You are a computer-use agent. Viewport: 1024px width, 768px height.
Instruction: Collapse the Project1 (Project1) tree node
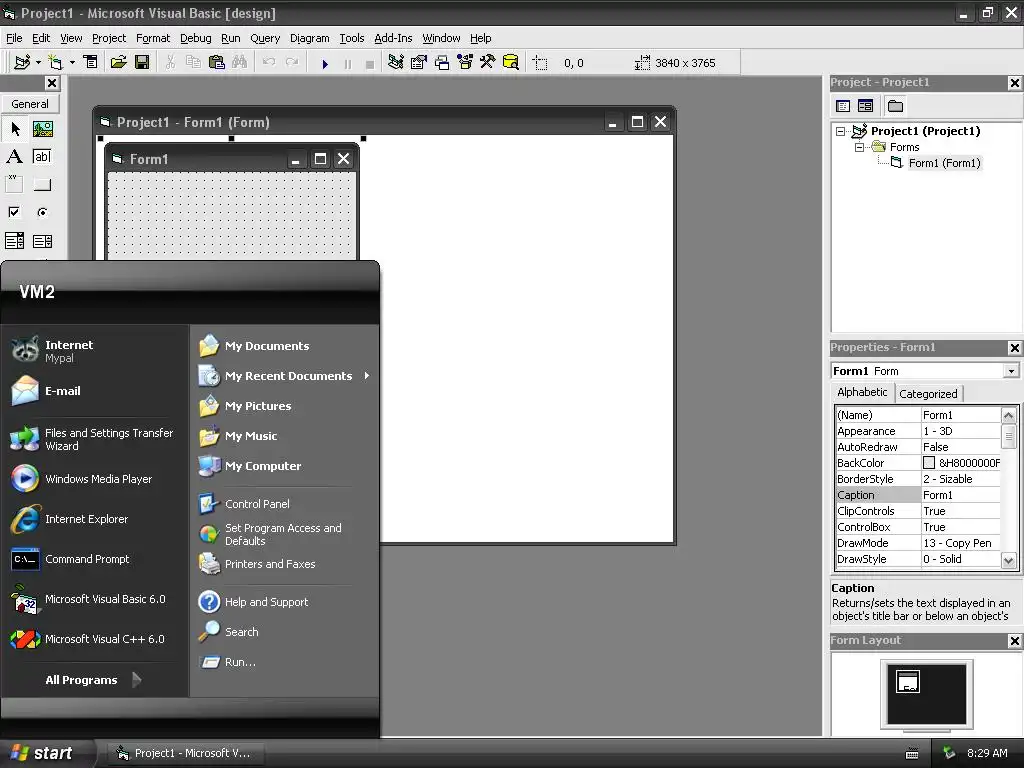[x=840, y=131]
